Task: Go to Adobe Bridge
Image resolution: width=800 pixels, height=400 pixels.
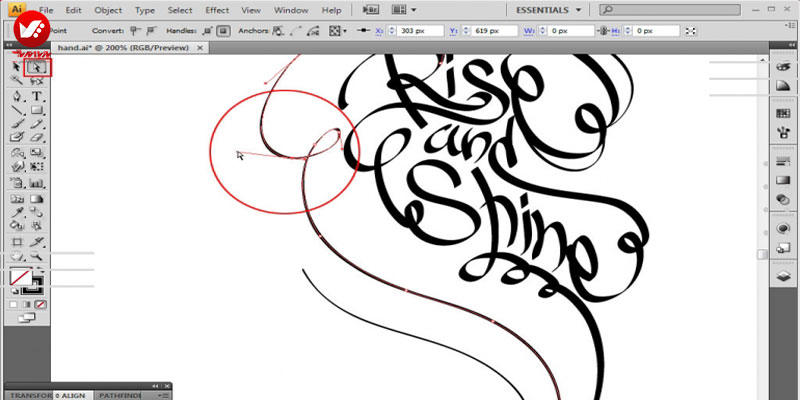Action: click(370, 10)
